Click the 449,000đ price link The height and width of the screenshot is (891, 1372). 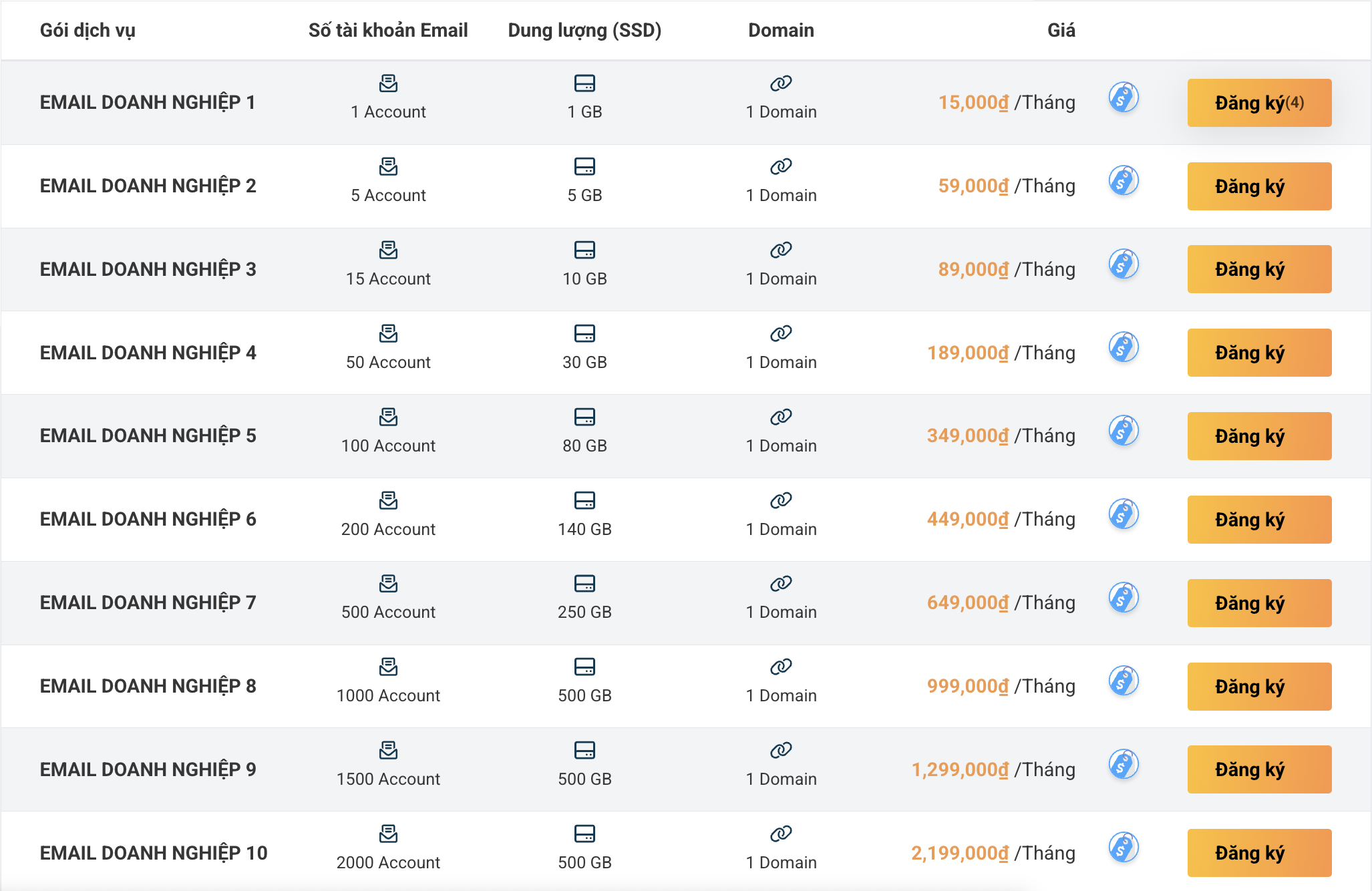point(967,519)
